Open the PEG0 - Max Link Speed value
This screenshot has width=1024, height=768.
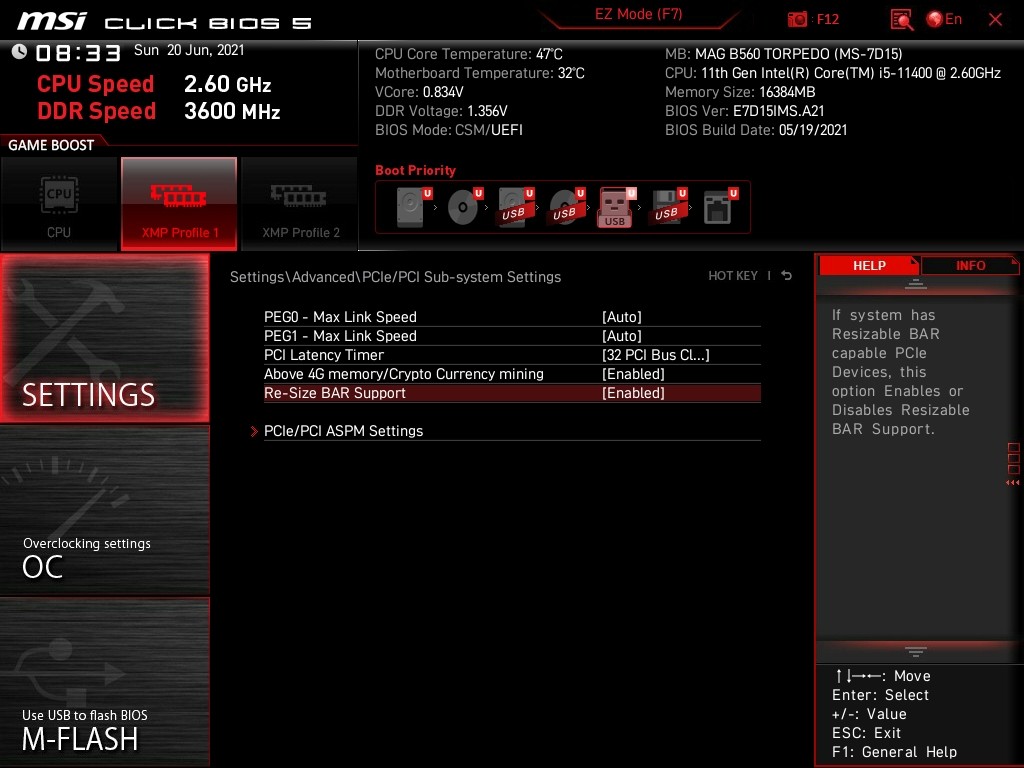(621, 317)
